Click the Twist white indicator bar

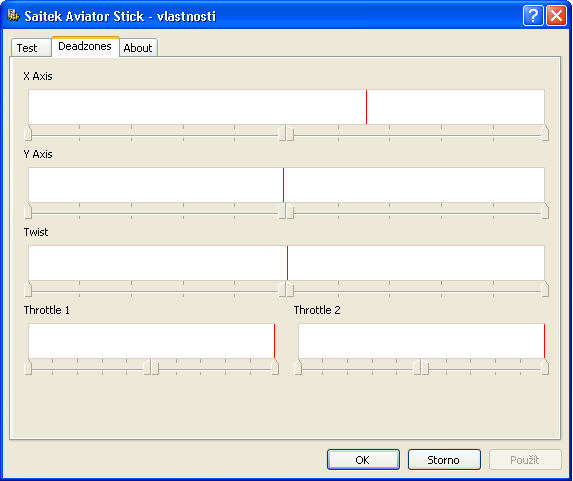coord(286,263)
